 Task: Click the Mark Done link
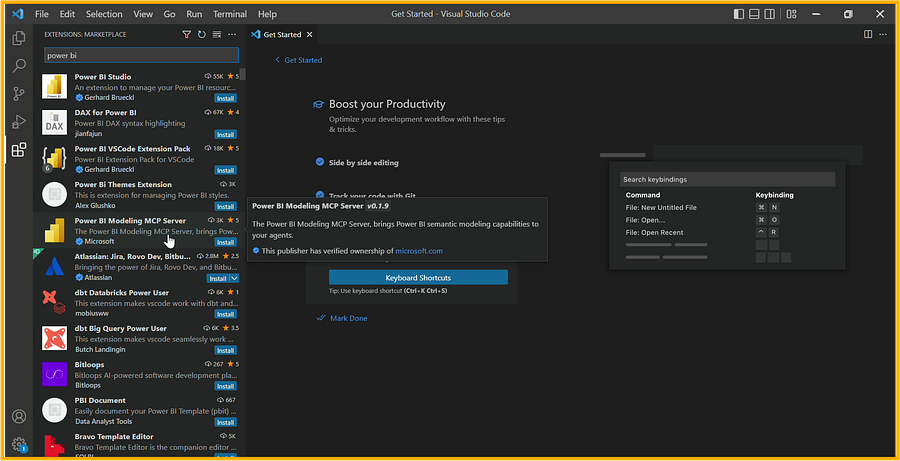tap(342, 318)
